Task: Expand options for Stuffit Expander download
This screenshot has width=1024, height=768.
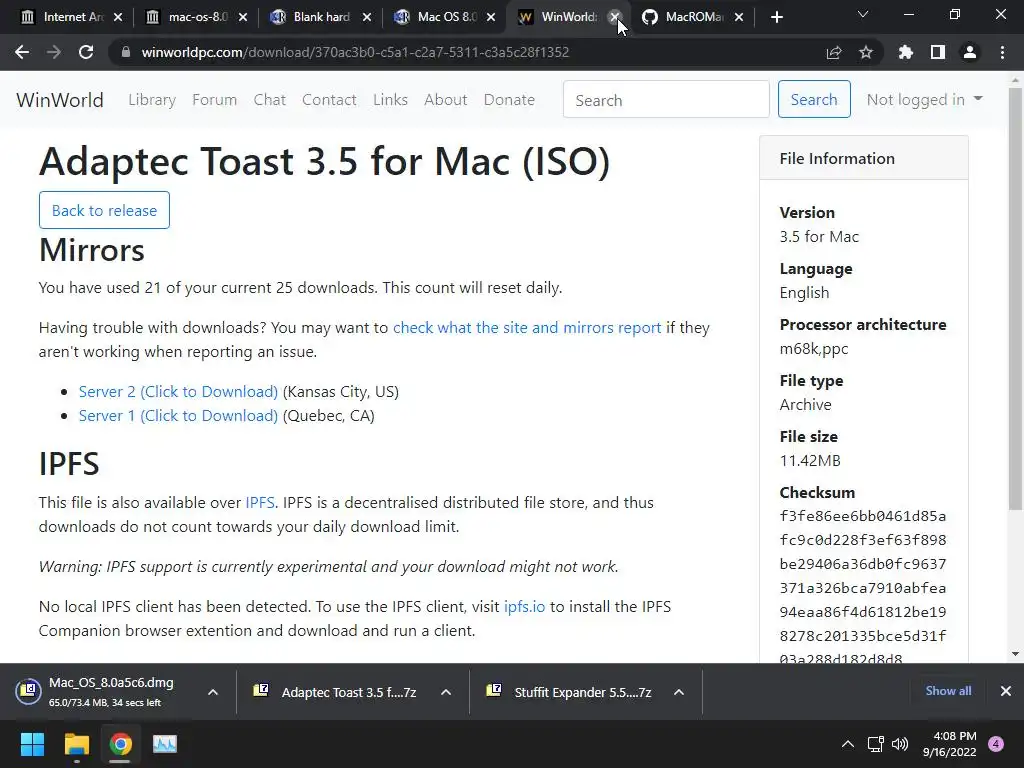Action: (x=679, y=692)
